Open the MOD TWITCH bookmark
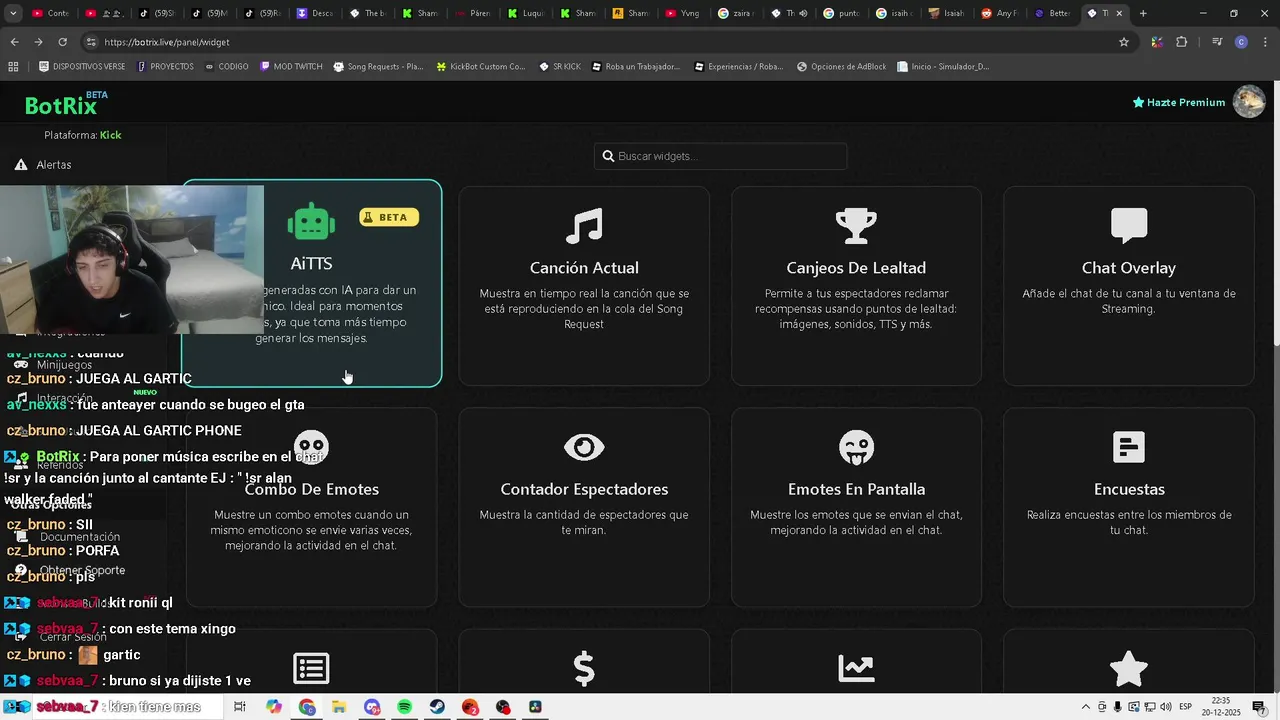 click(x=291, y=67)
